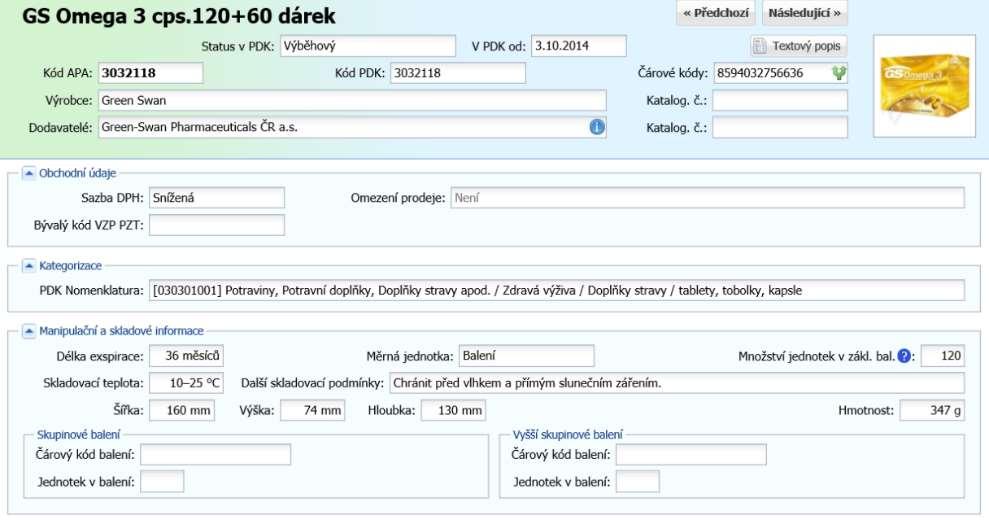The height and width of the screenshot is (520, 989).
Task: Click the Množství jednotek value 120
Action: coord(942,356)
